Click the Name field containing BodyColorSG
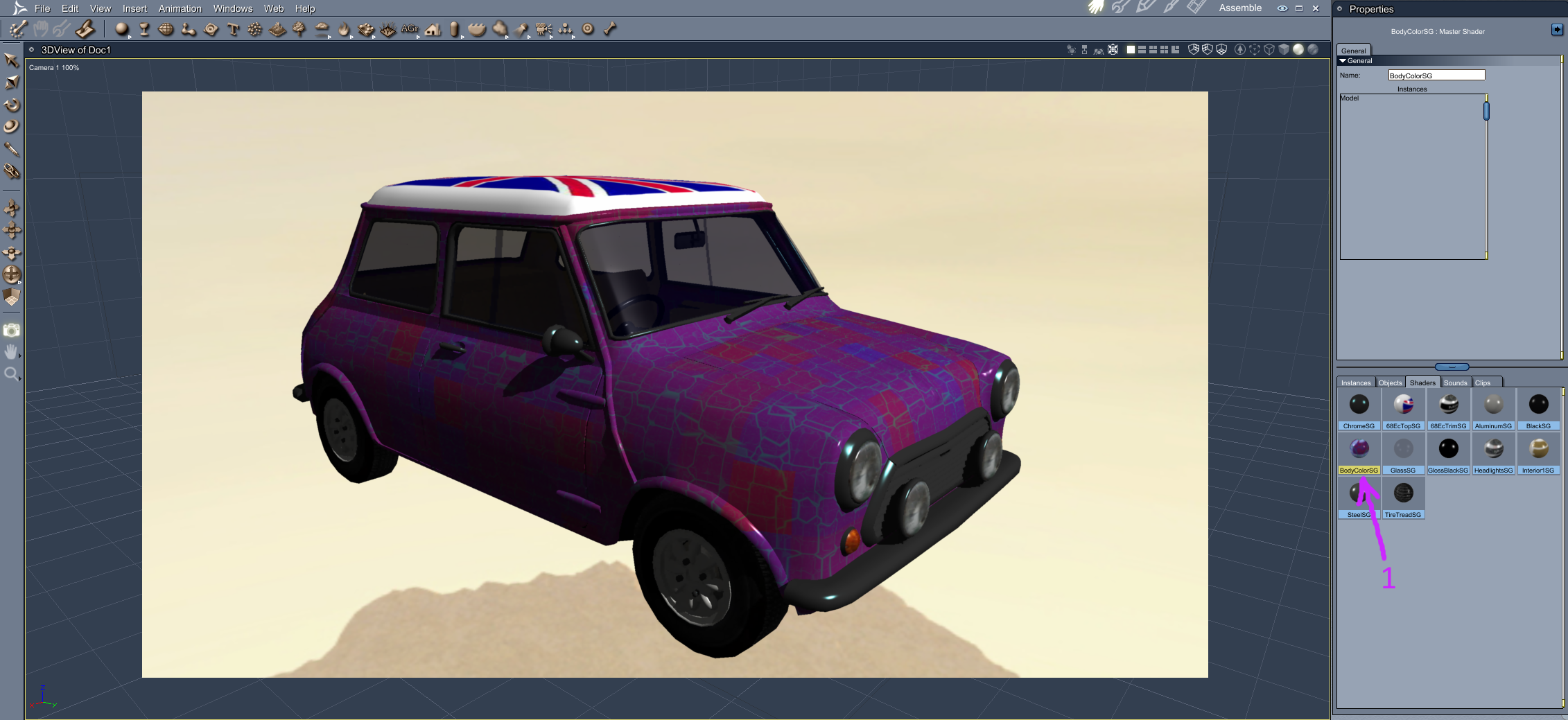This screenshot has height=720, width=1568. [x=1436, y=75]
